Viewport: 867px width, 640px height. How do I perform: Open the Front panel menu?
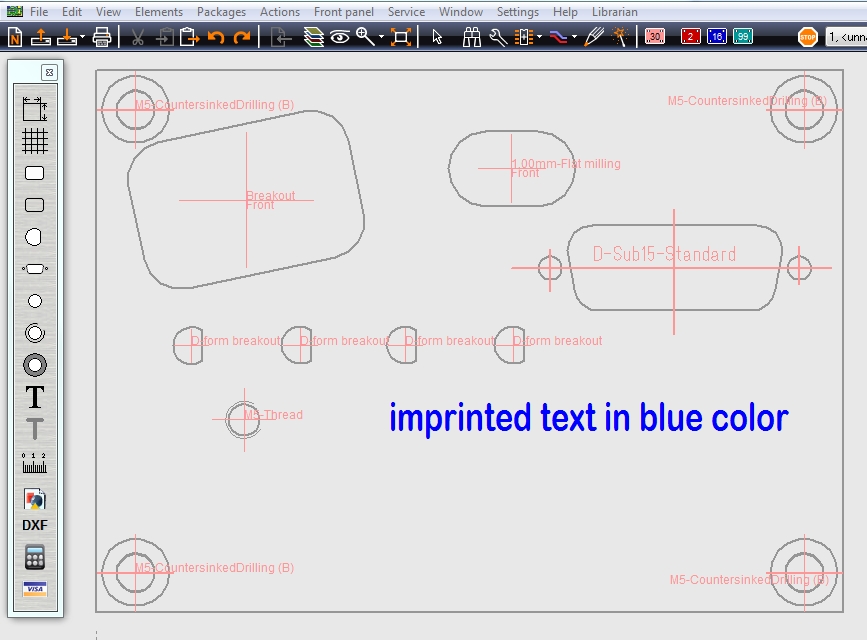pyautogui.click(x=344, y=12)
